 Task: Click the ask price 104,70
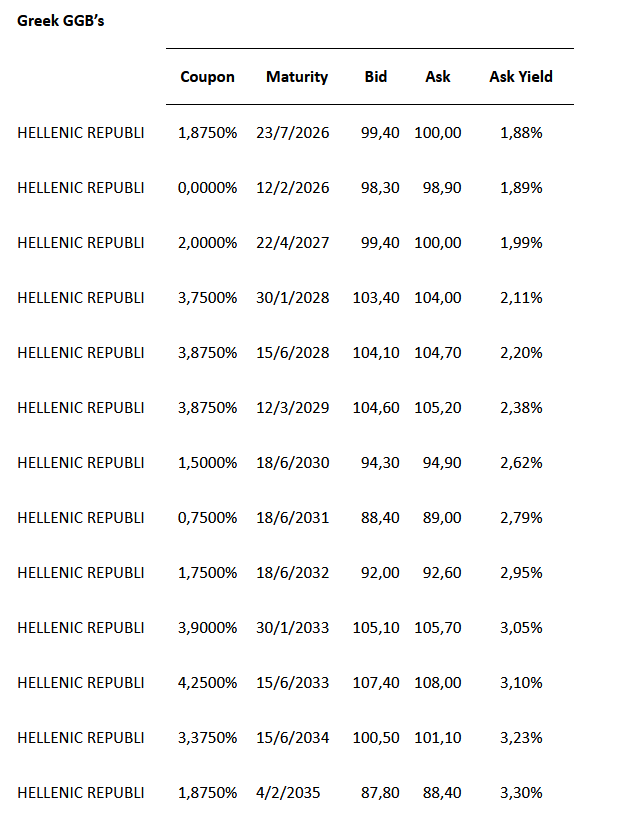[x=438, y=352]
